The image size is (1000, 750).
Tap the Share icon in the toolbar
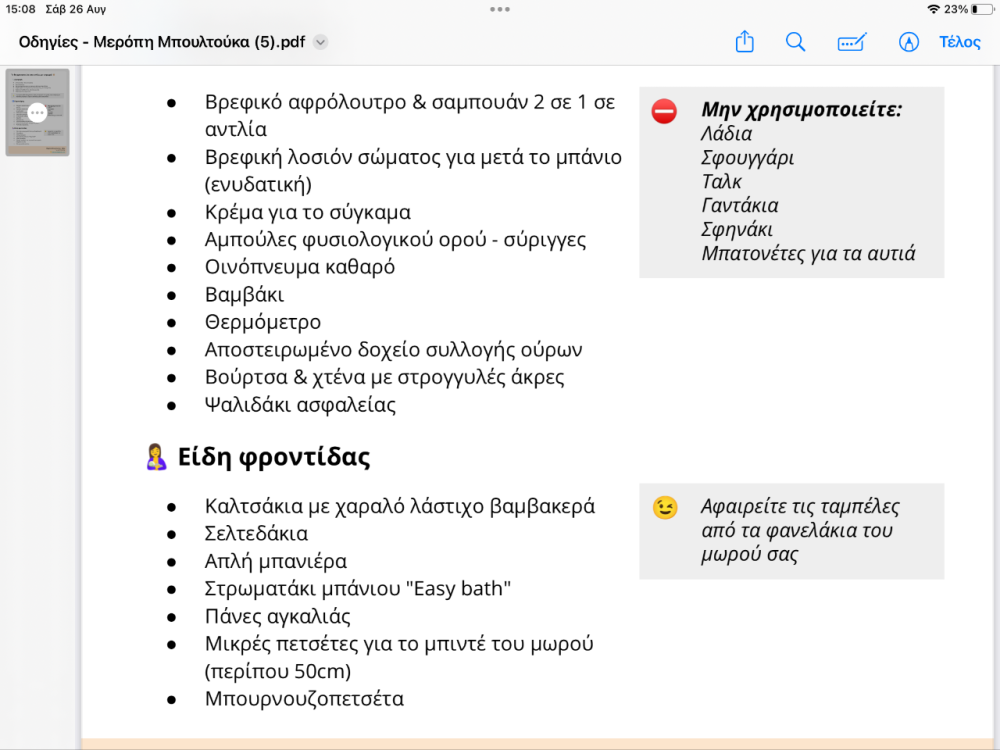tap(744, 42)
